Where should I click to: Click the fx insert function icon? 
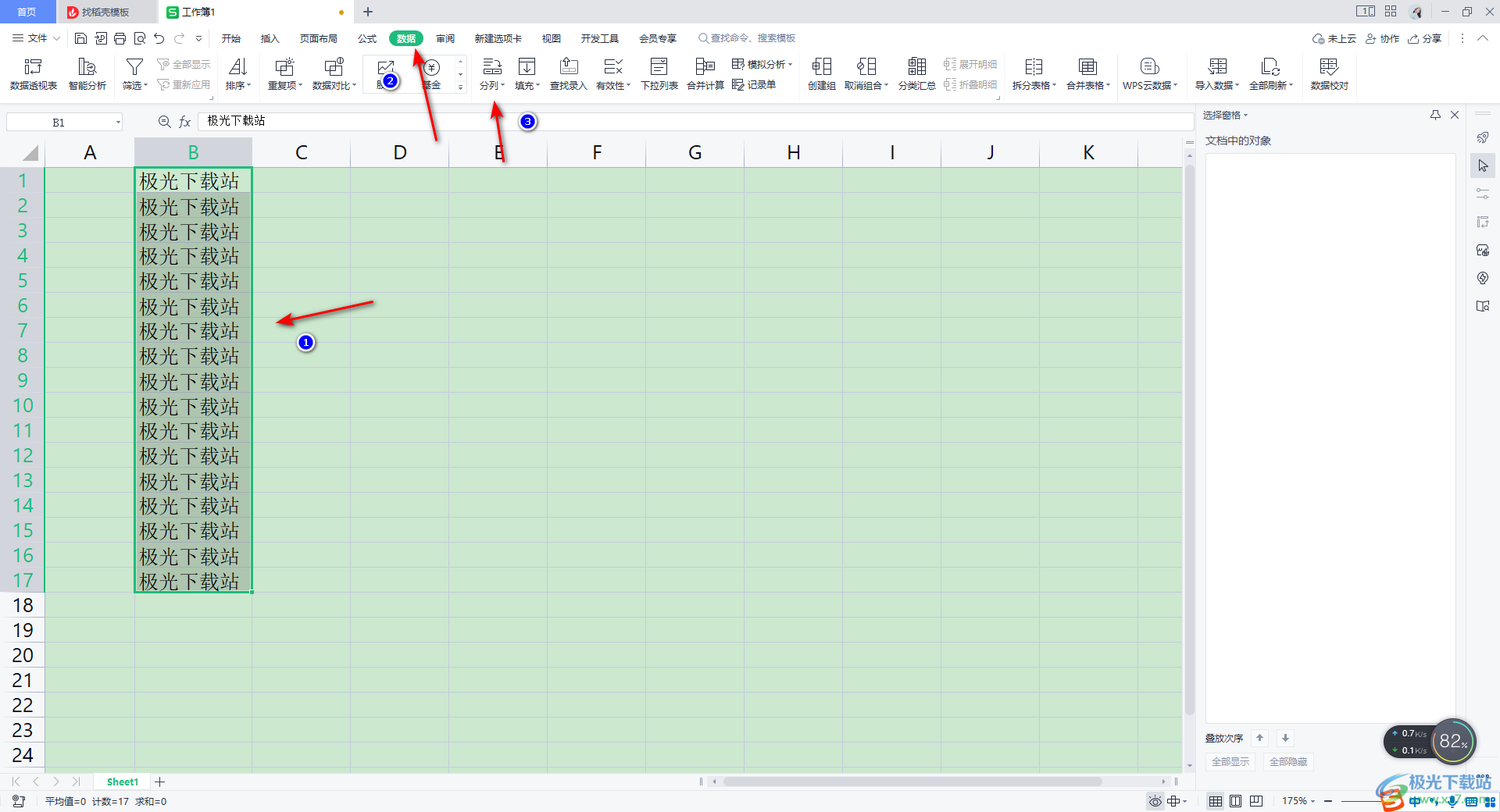(x=185, y=122)
